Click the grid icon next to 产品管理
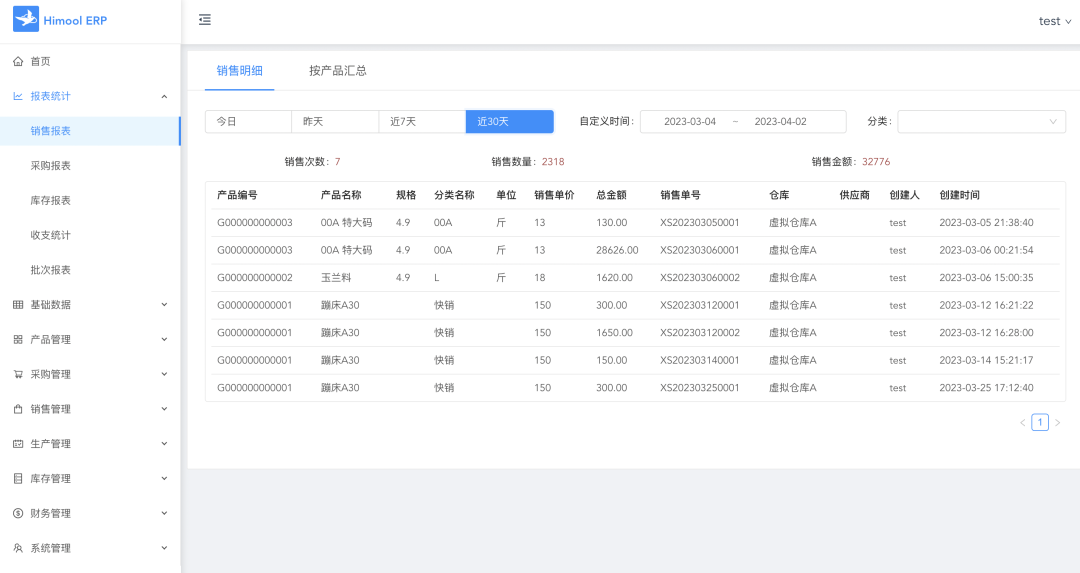1080x573 pixels. (18, 340)
